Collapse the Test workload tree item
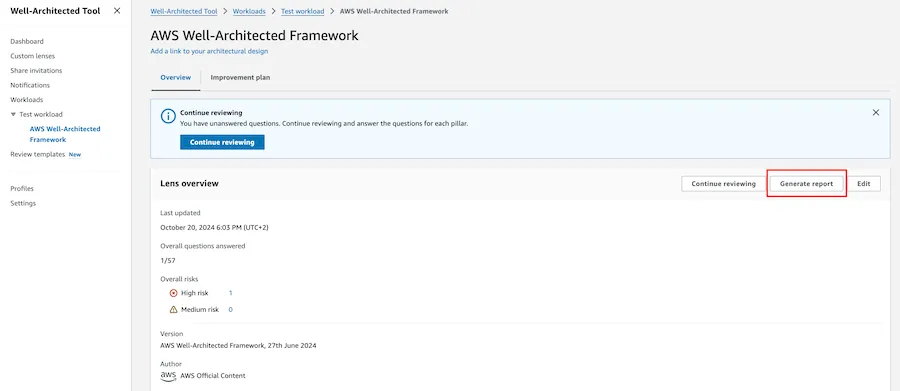 [13, 114]
